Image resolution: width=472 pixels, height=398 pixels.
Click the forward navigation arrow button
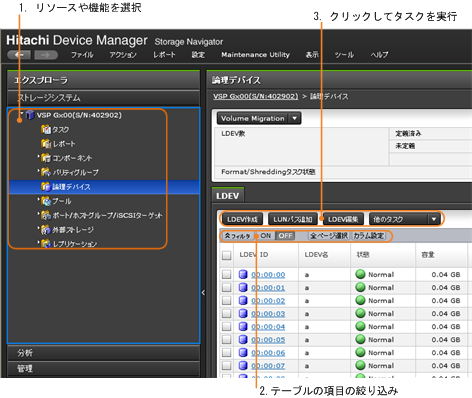coord(46,55)
